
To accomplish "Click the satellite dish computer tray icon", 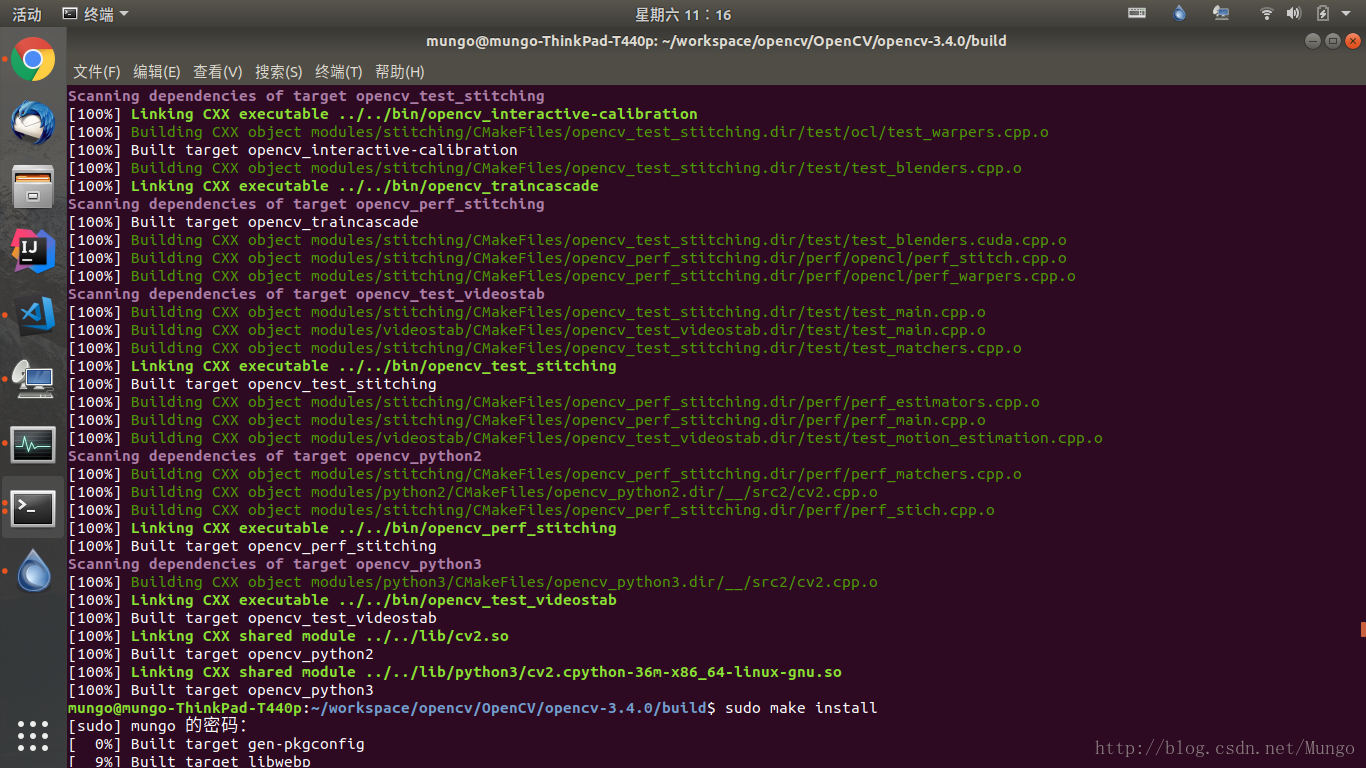I will pos(1221,13).
